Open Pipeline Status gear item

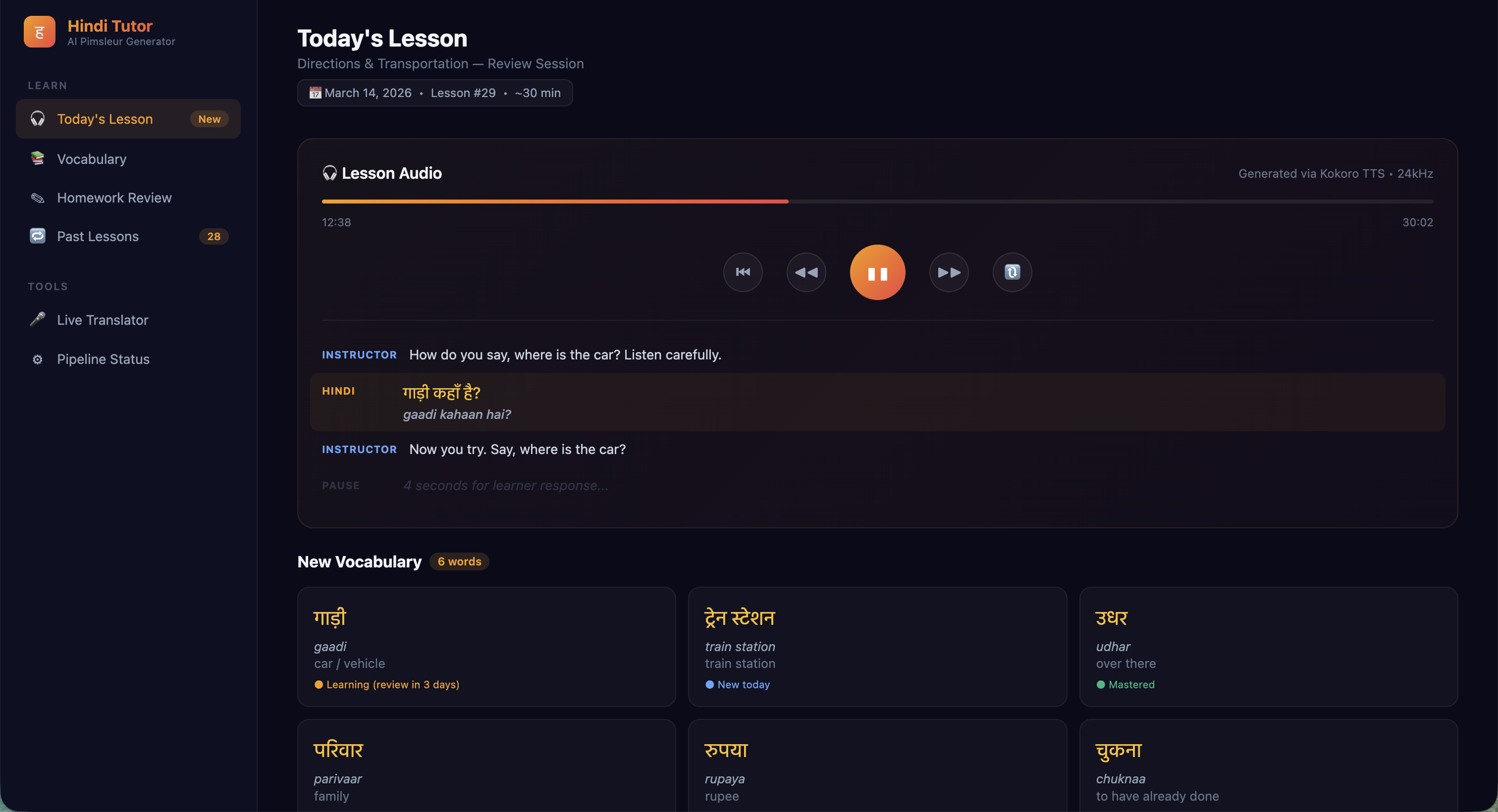click(103, 359)
